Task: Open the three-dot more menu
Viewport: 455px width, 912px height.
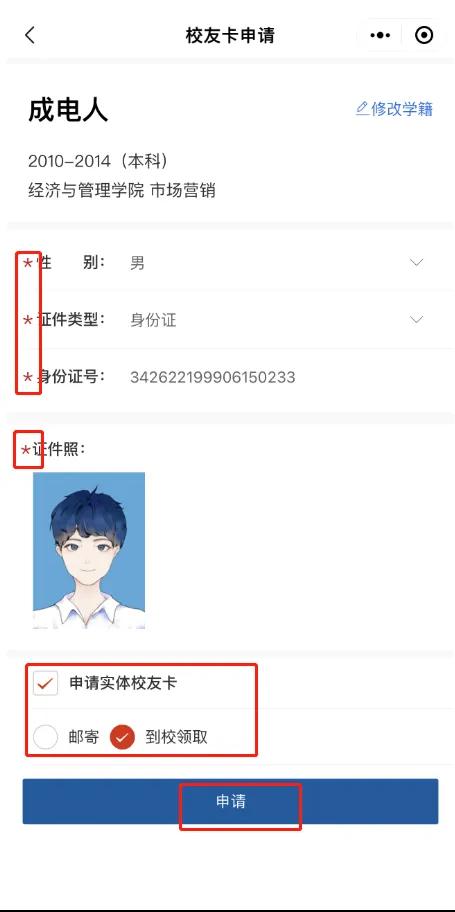Action: coord(380,35)
